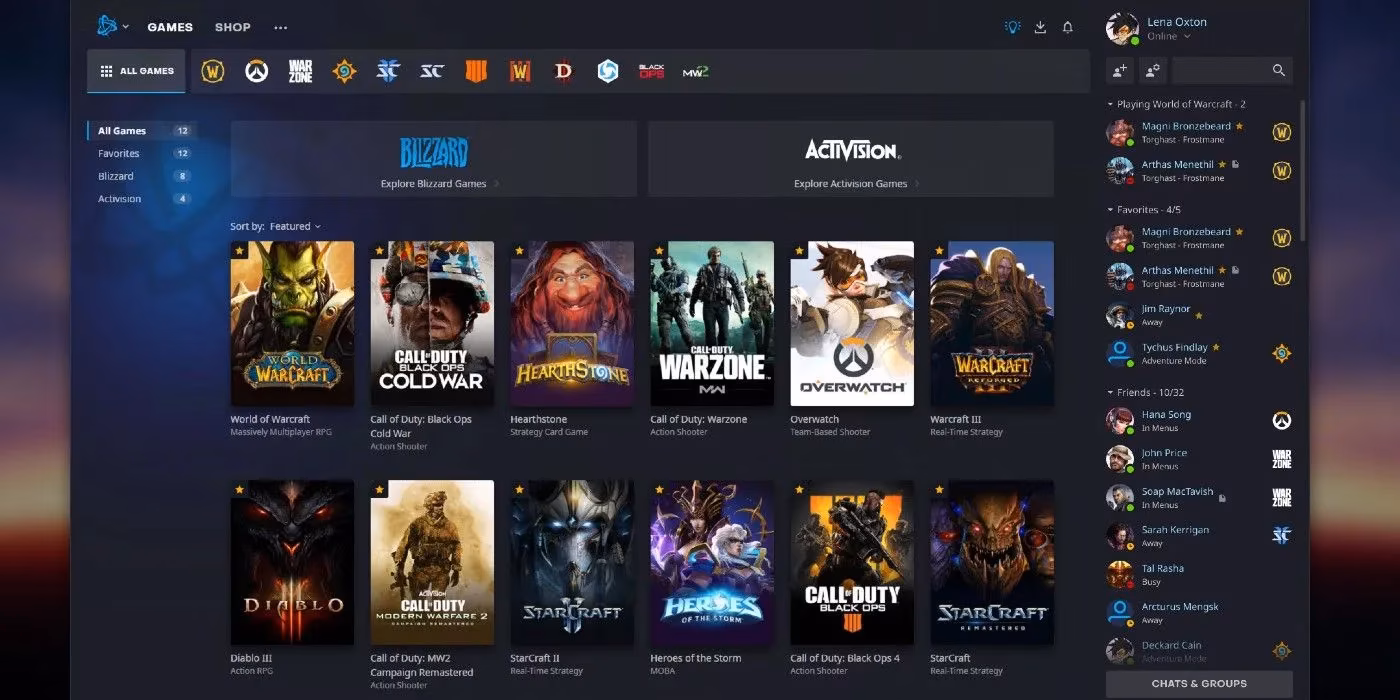1400x700 pixels.
Task: Open the Hearthstone title link below its cover
Action: tap(538, 420)
